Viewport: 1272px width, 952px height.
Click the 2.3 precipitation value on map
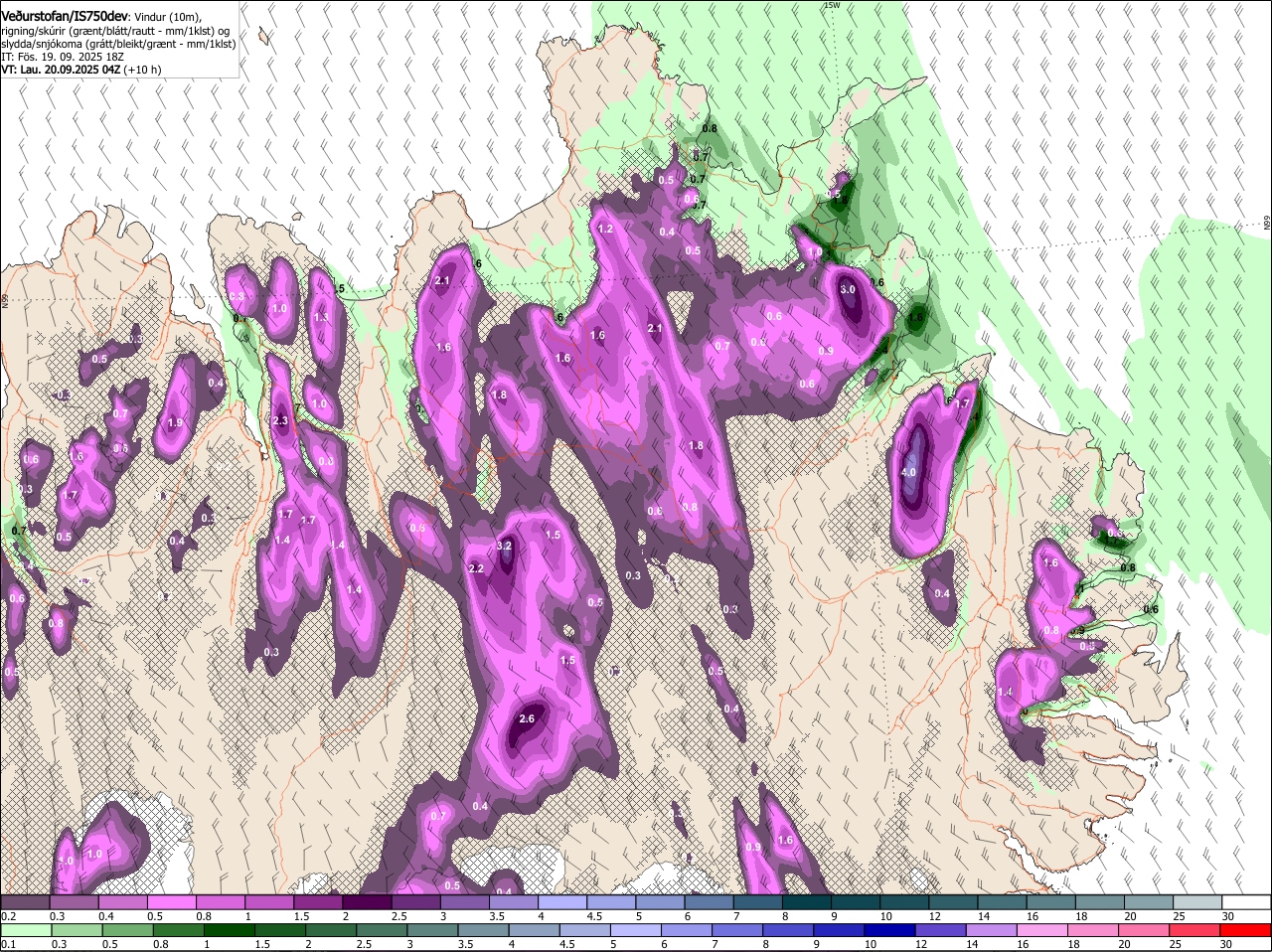[280, 421]
